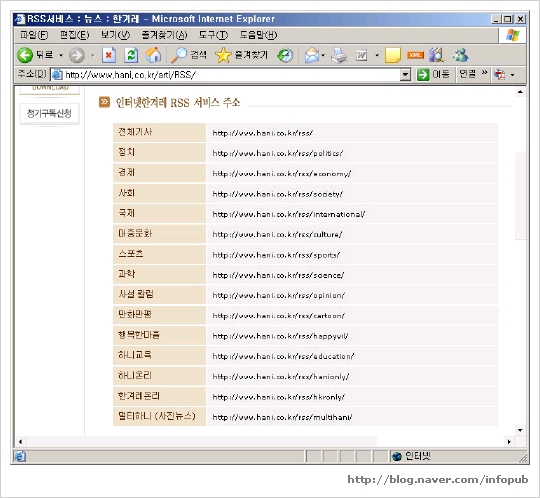Click the horizontal scrollbar left arrow
The image size is (540, 498).
[x=20, y=442]
